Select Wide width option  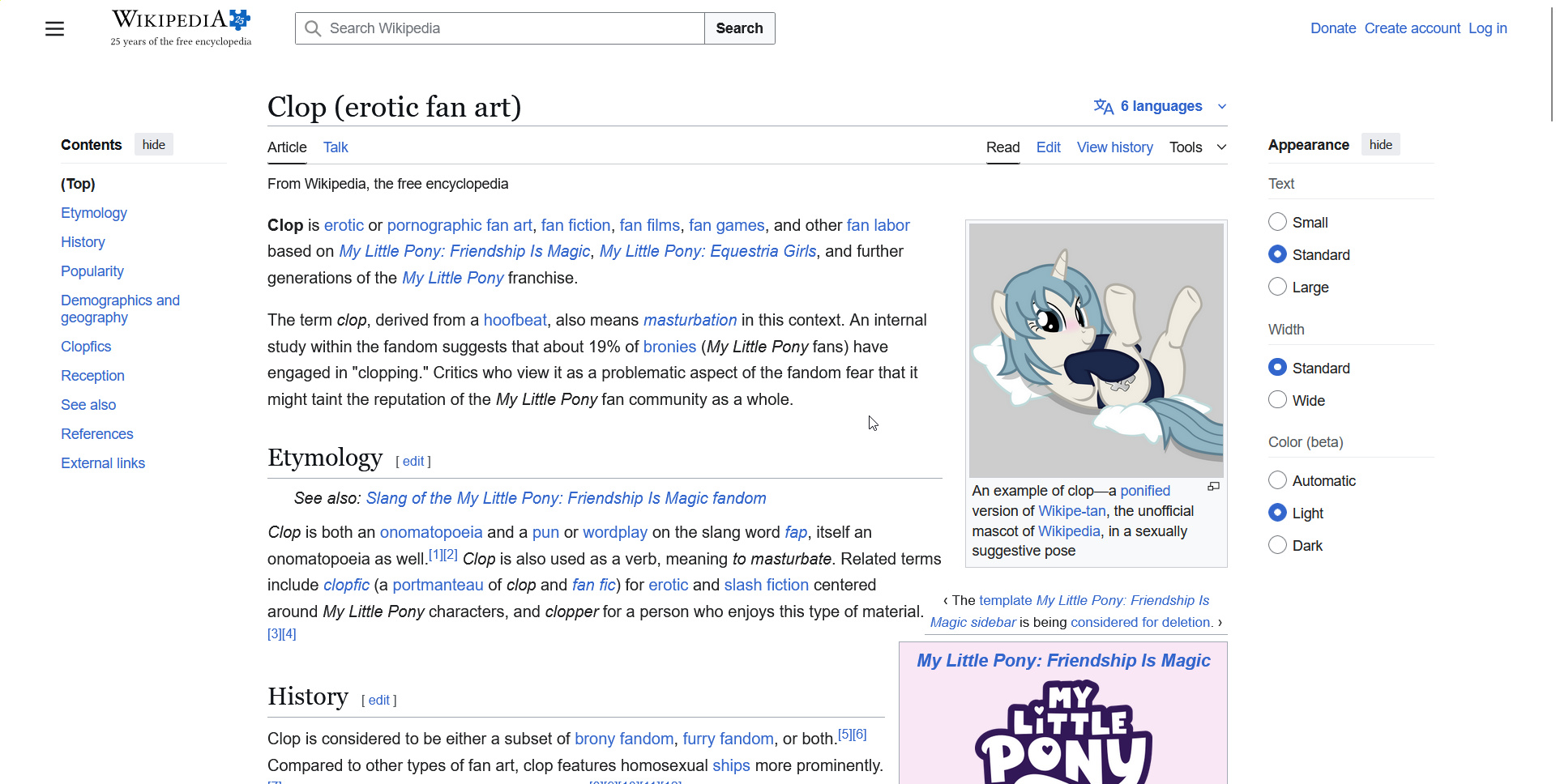pos(1277,400)
